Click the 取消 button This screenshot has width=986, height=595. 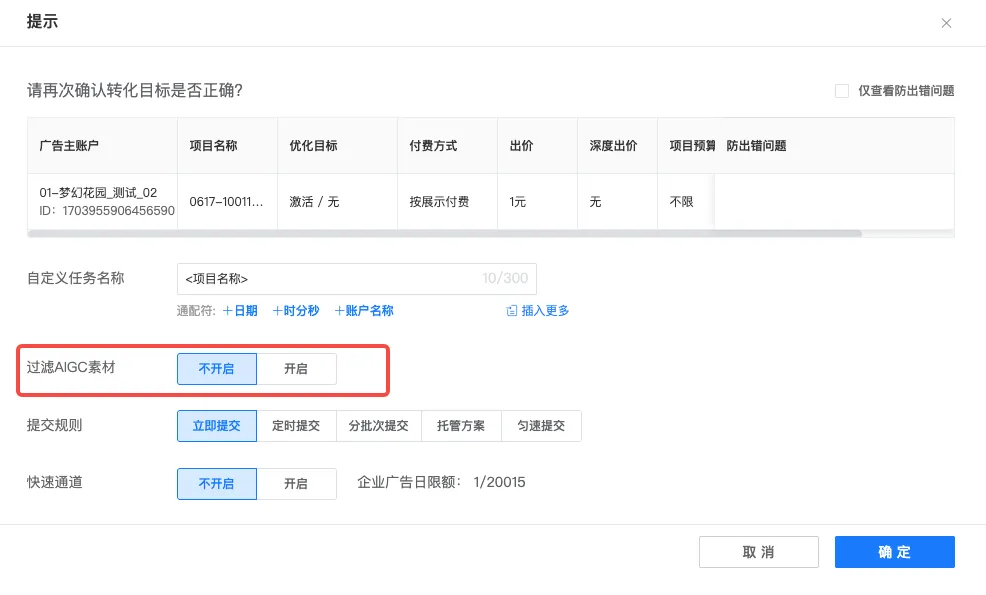[758, 552]
